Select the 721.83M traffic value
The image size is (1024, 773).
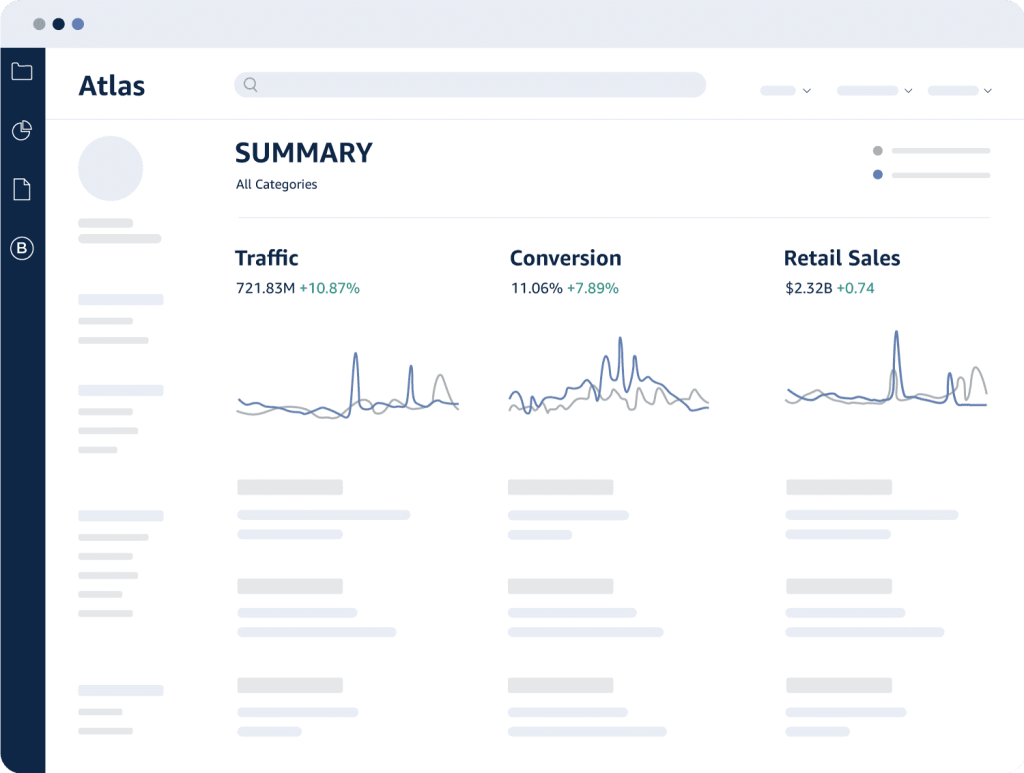265,288
